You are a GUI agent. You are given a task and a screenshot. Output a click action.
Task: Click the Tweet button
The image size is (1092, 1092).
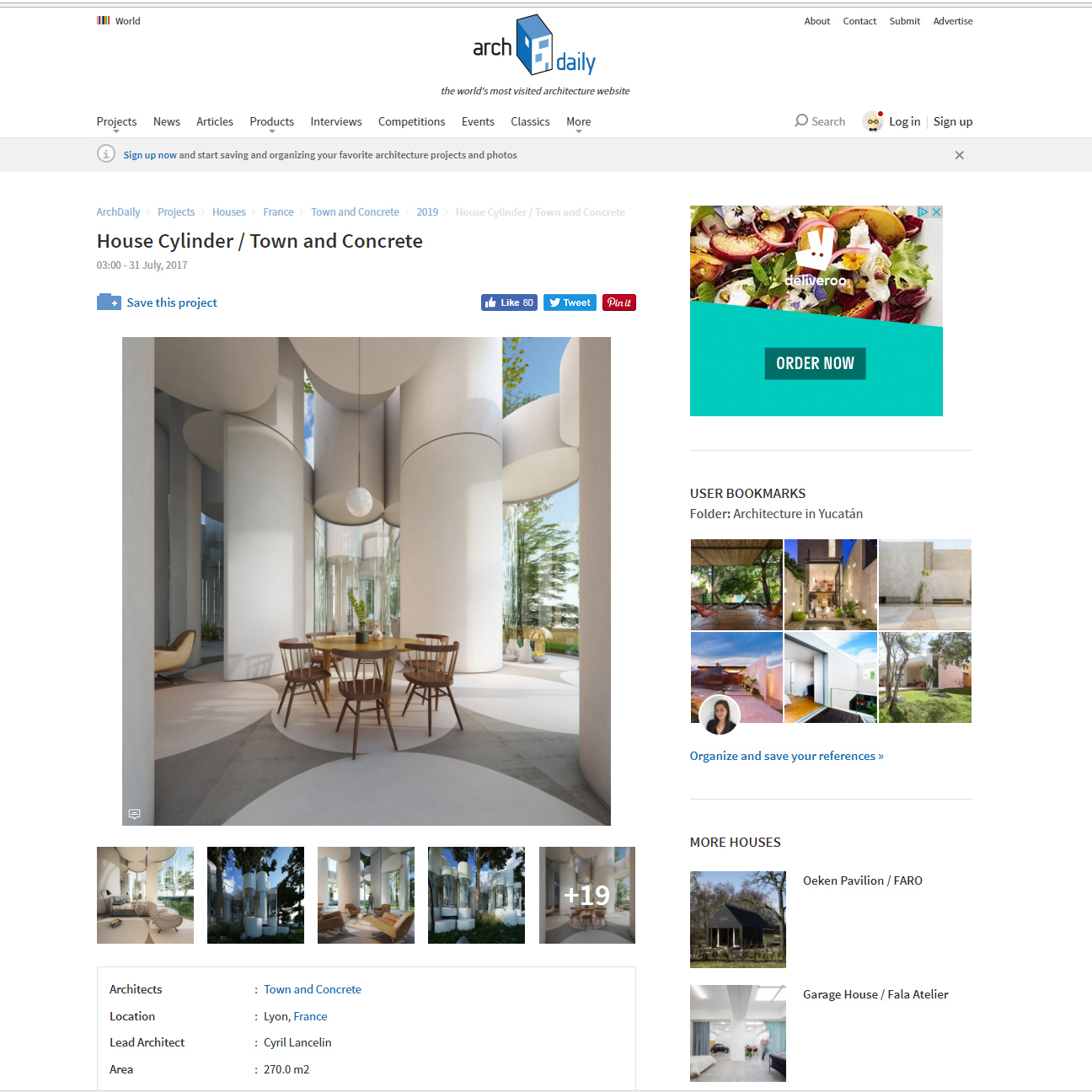(570, 302)
